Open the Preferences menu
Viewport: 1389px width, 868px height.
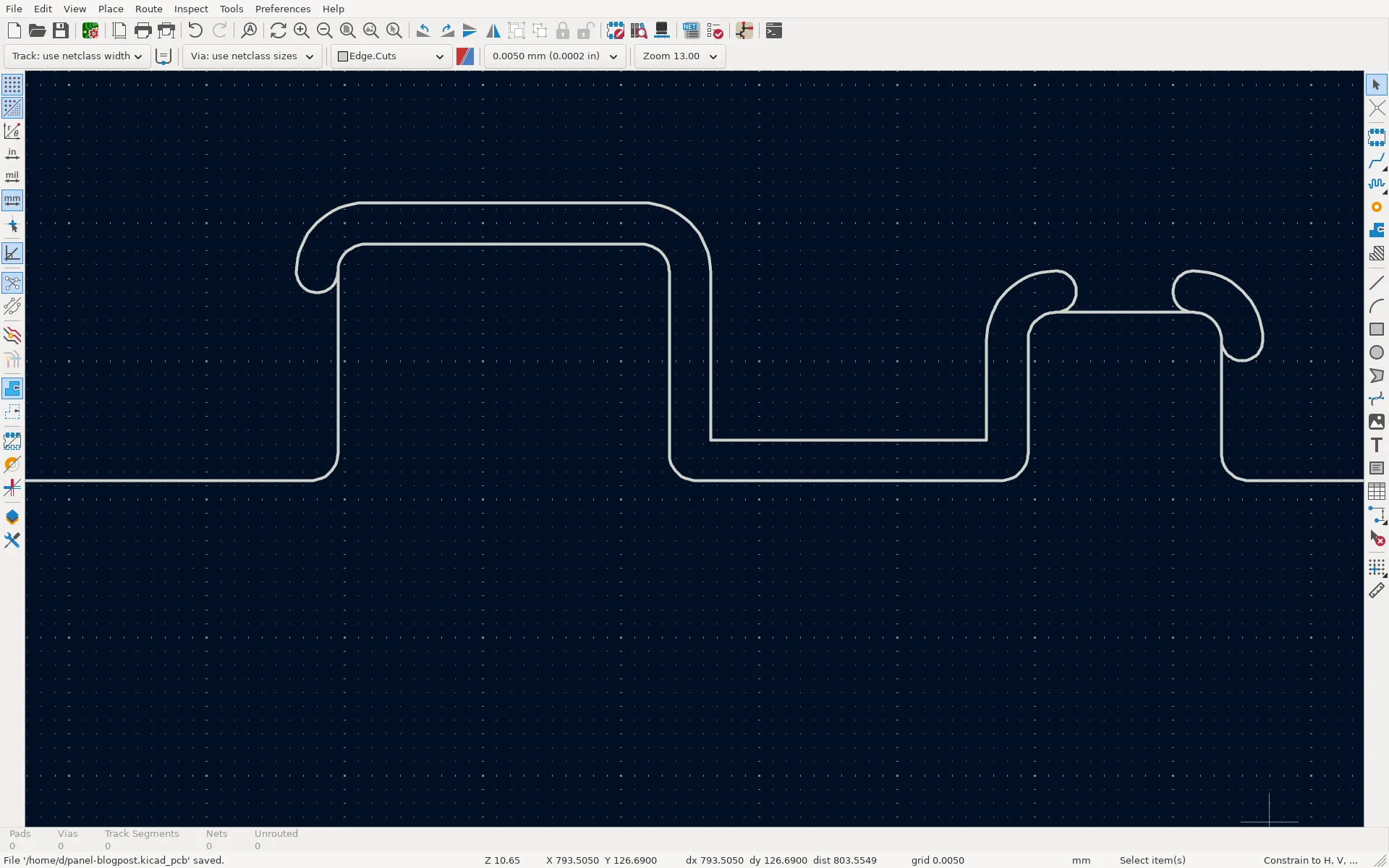283,9
